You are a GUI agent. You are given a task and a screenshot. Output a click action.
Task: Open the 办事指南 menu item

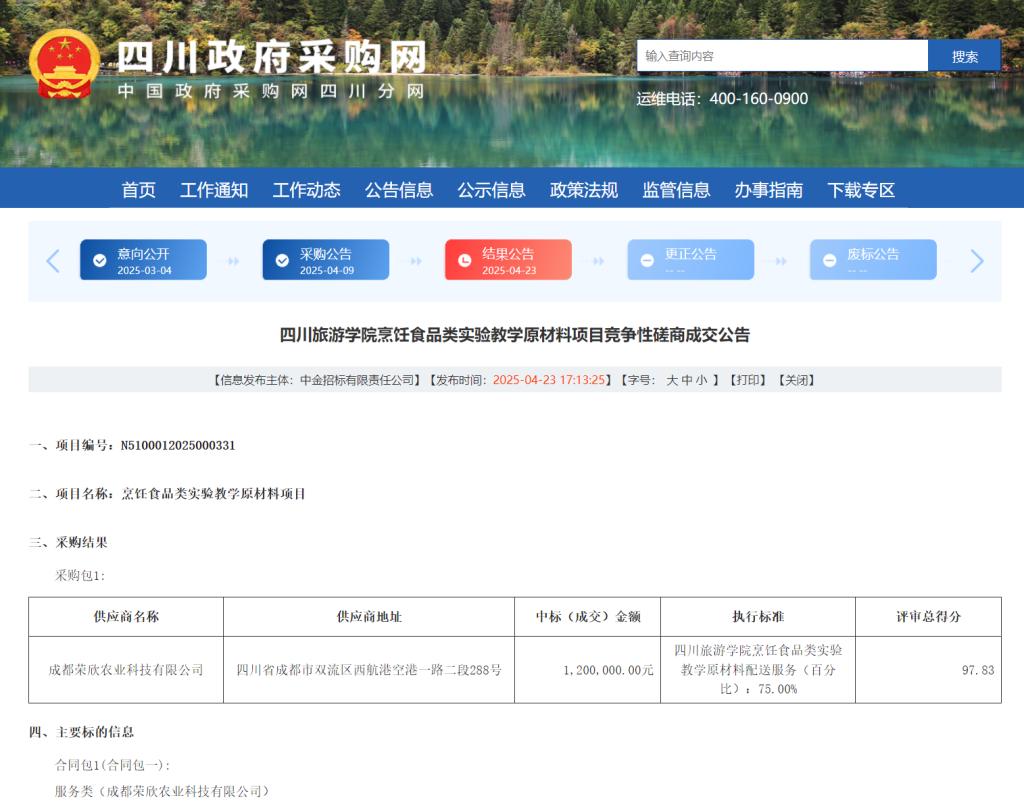tap(769, 190)
